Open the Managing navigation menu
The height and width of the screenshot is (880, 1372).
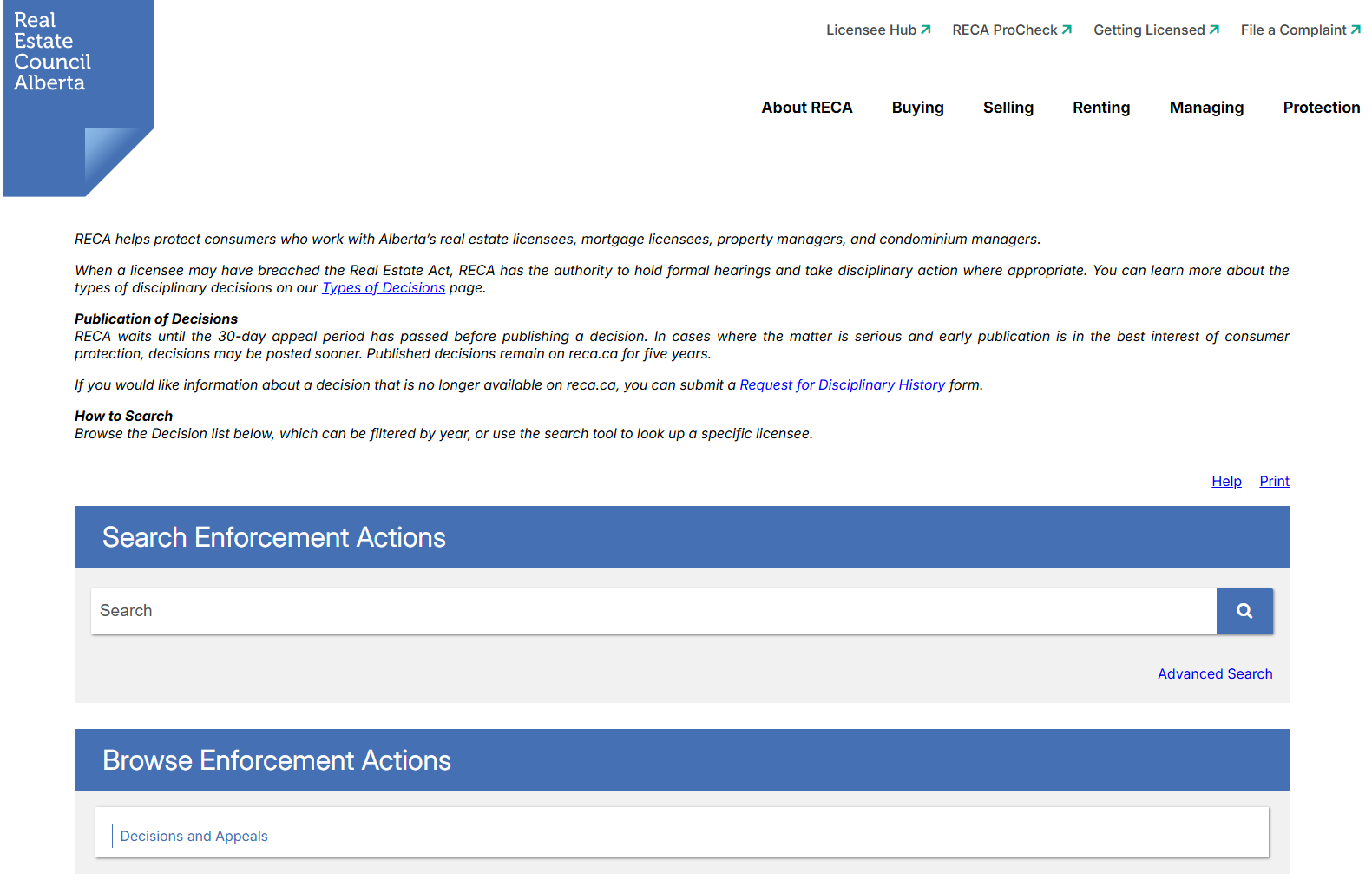[1205, 108]
